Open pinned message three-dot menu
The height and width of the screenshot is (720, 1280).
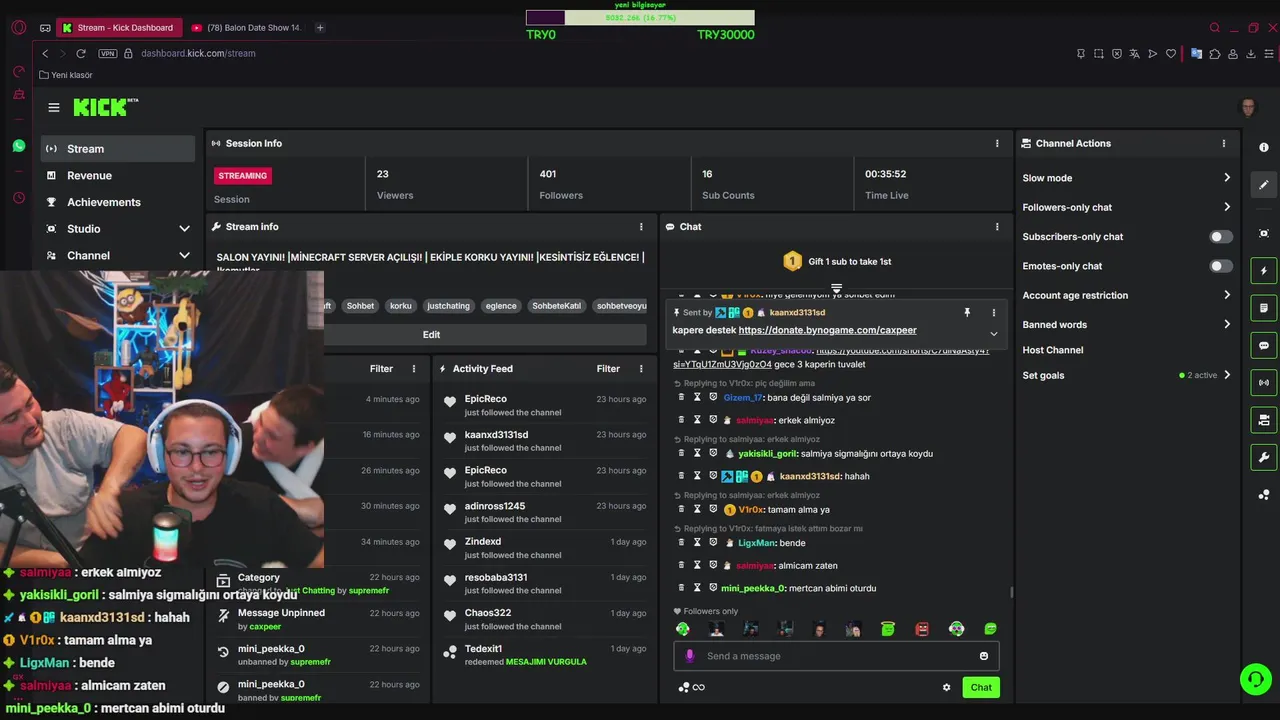(x=993, y=313)
